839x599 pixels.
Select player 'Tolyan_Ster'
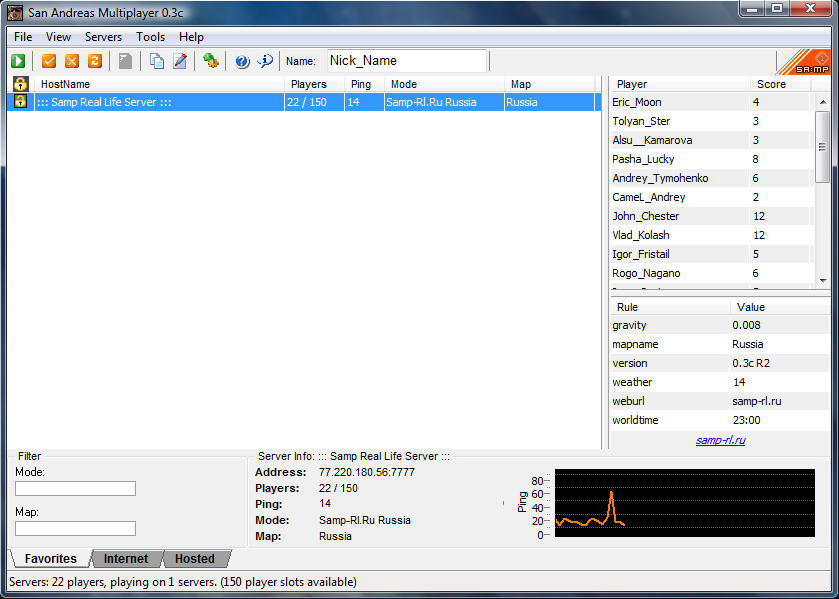641,122
